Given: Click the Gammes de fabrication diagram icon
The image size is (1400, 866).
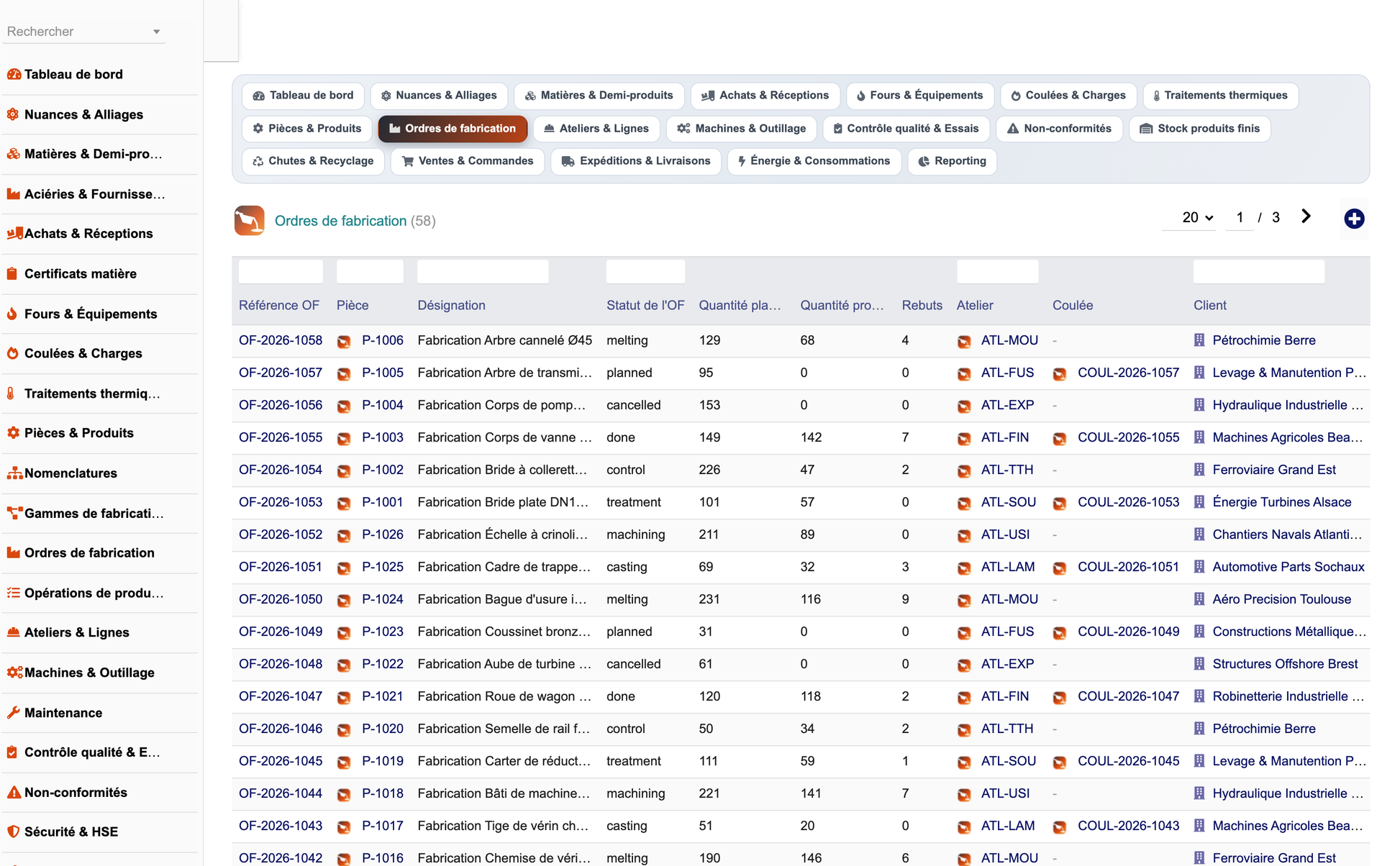Looking at the screenshot, I should coord(14,513).
